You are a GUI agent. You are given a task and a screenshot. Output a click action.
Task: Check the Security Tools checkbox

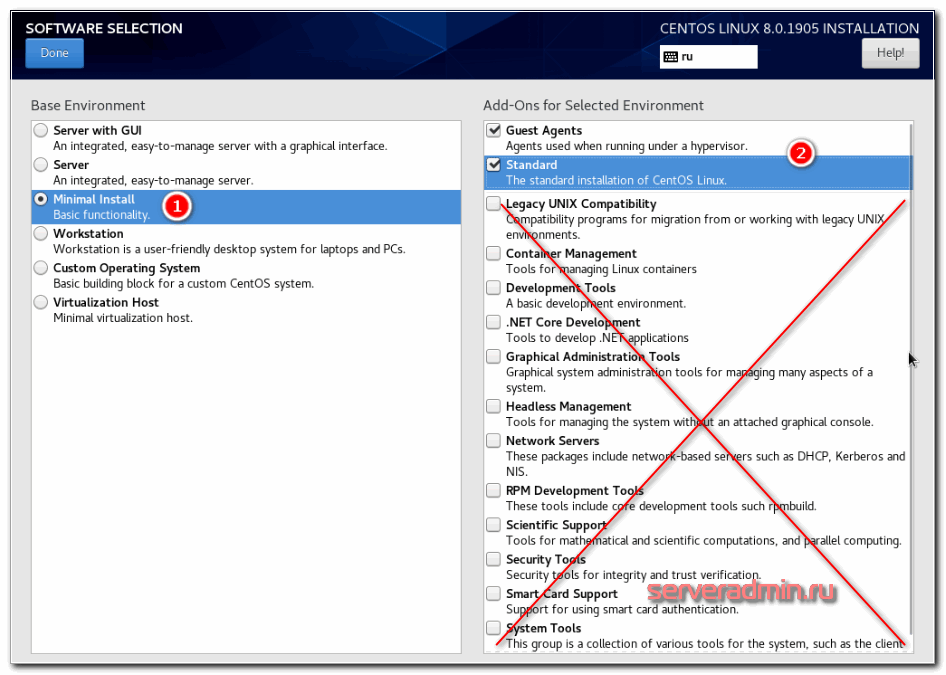click(x=494, y=559)
